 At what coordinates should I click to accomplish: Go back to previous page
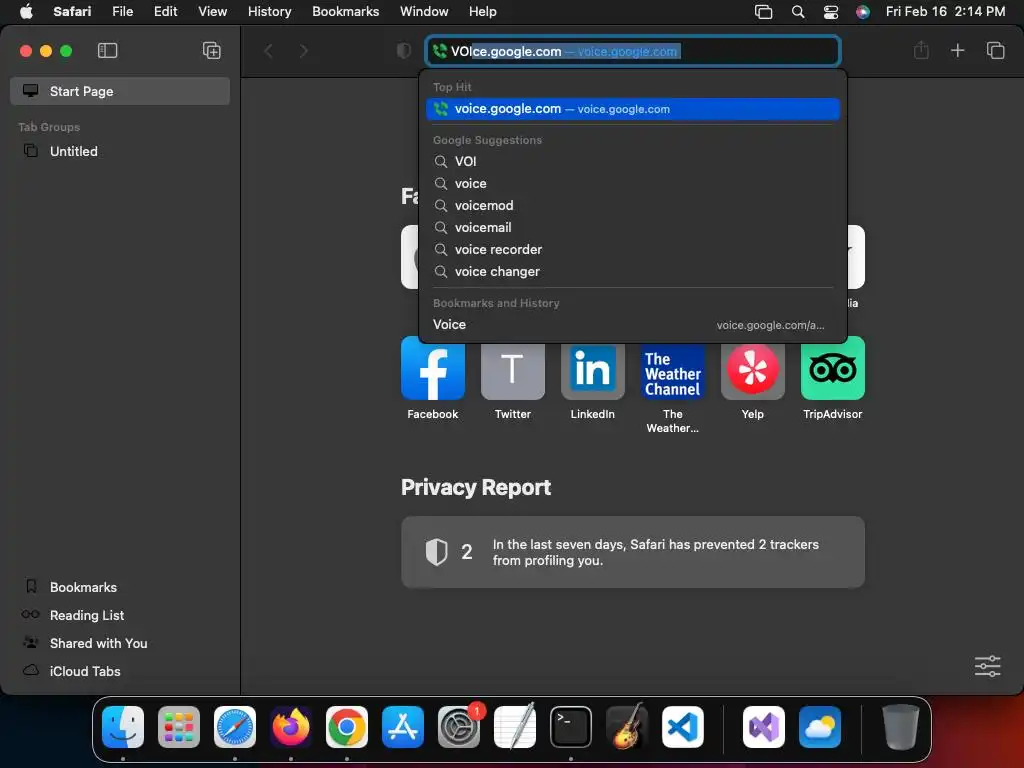268,51
